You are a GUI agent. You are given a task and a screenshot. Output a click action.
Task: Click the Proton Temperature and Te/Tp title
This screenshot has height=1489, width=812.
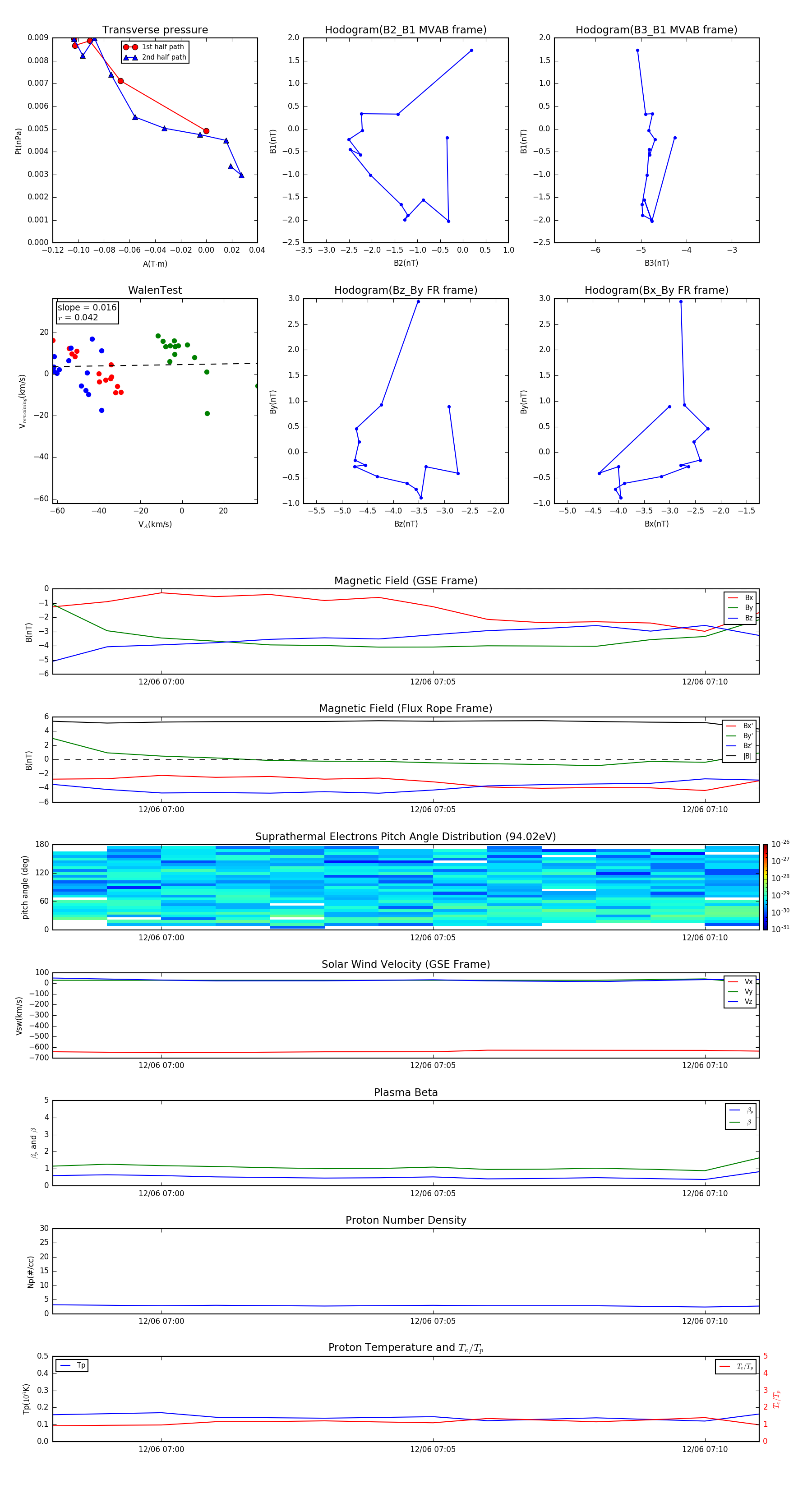[x=406, y=1348]
